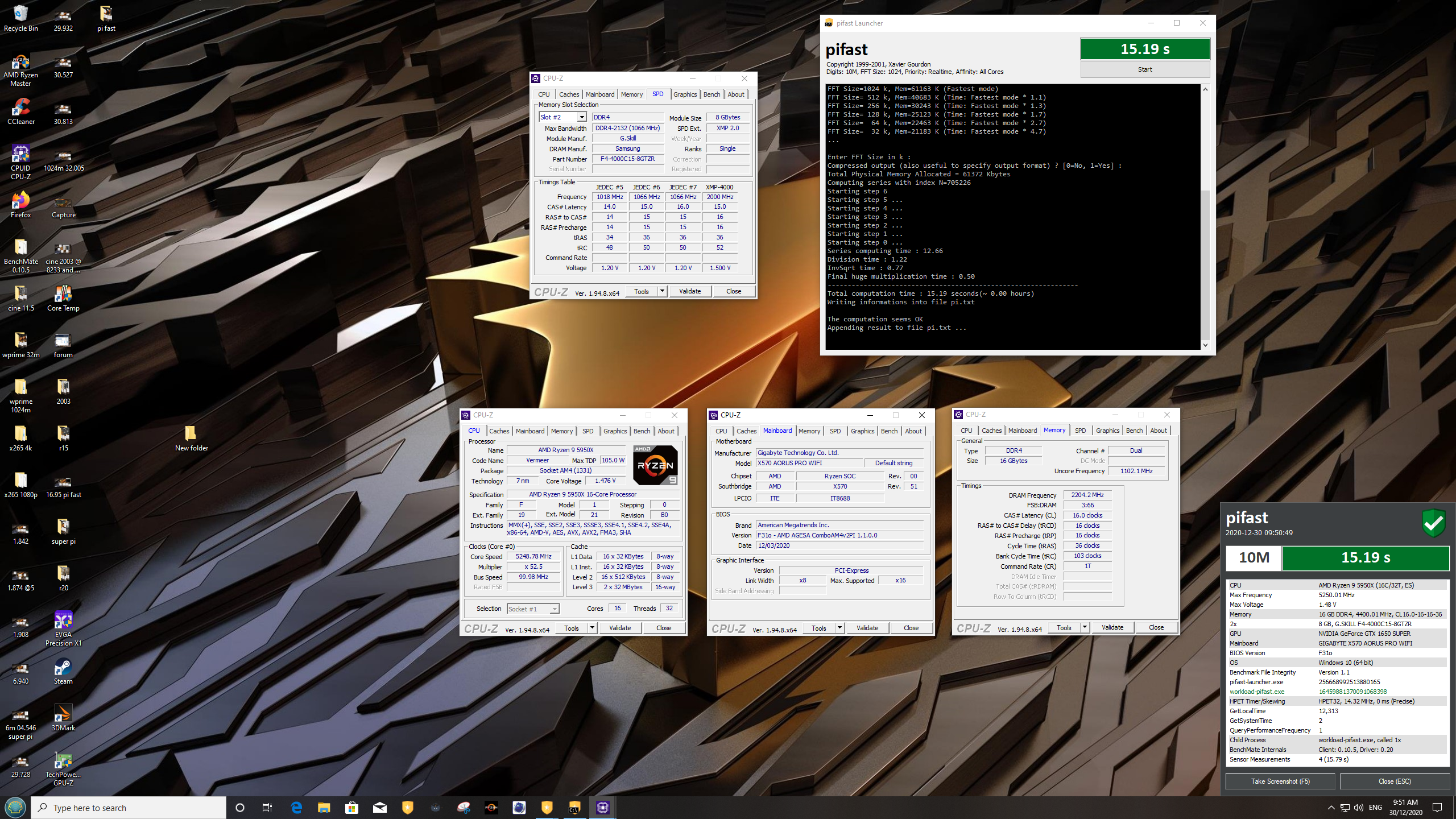
Task: Open Socket #1 selection dropdown in CPU-Z
Action: point(555,609)
